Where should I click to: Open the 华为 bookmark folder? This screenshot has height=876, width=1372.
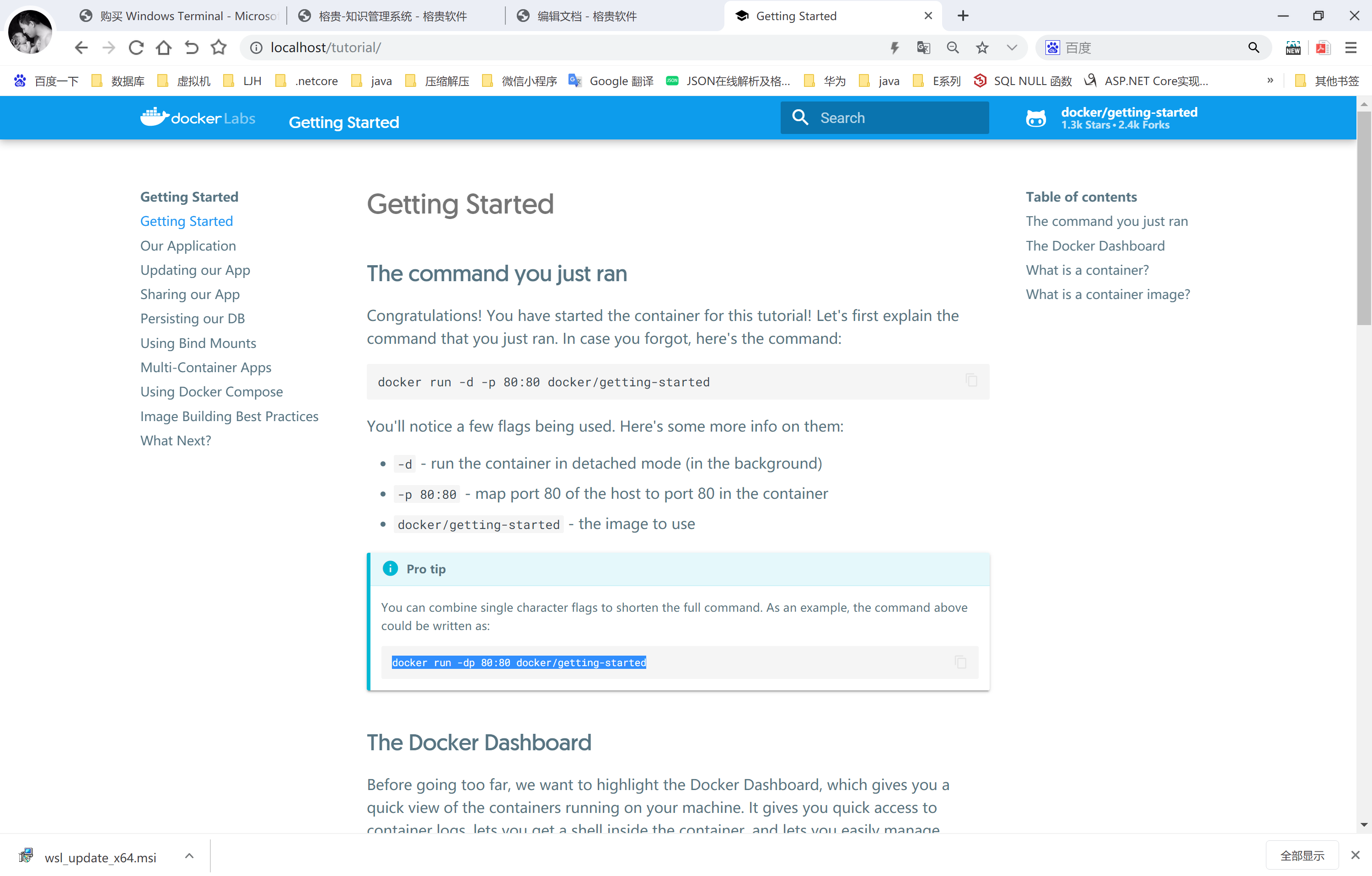tap(825, 81)
